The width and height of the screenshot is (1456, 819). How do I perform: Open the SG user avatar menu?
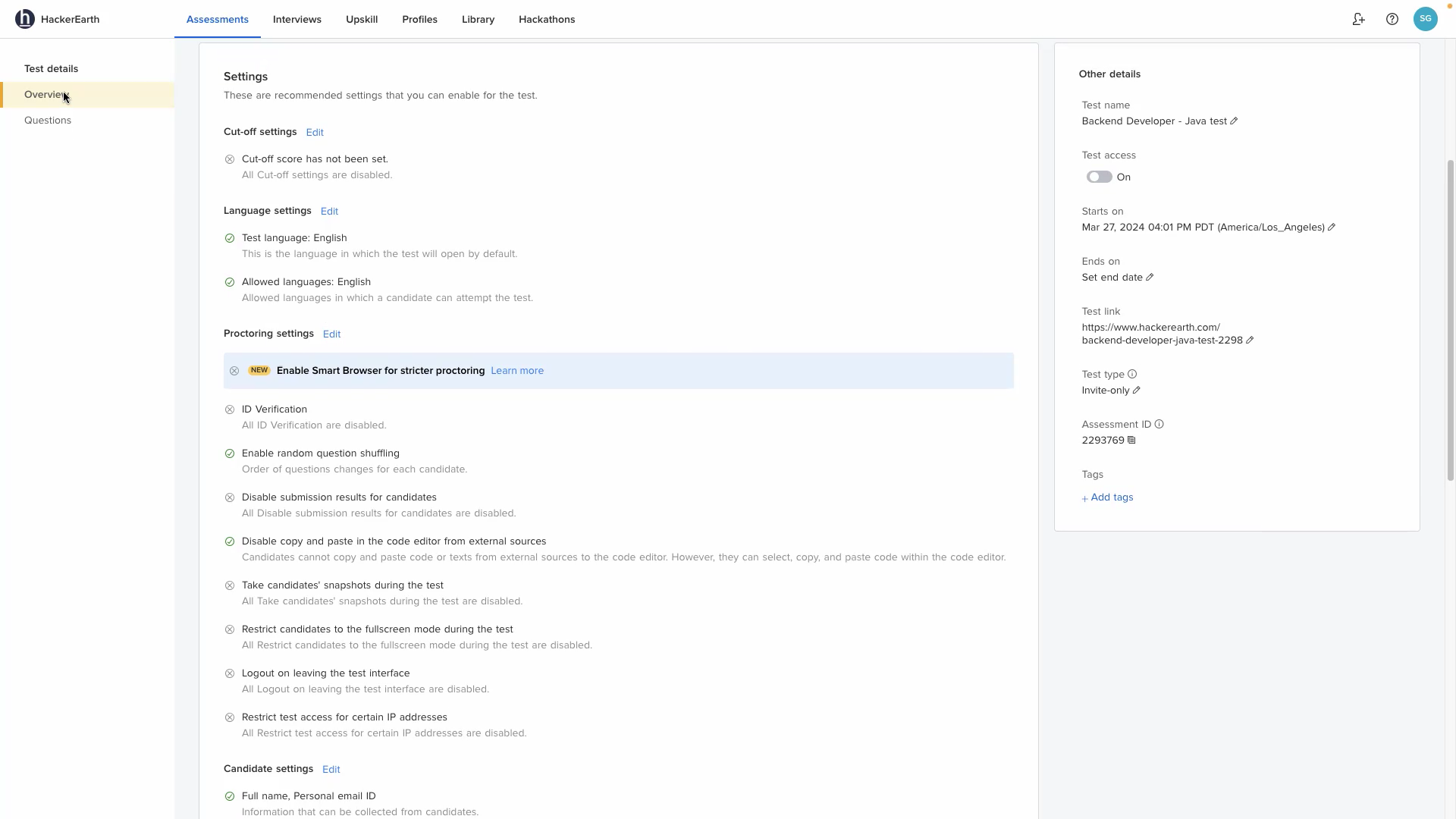coord(1425,20)
